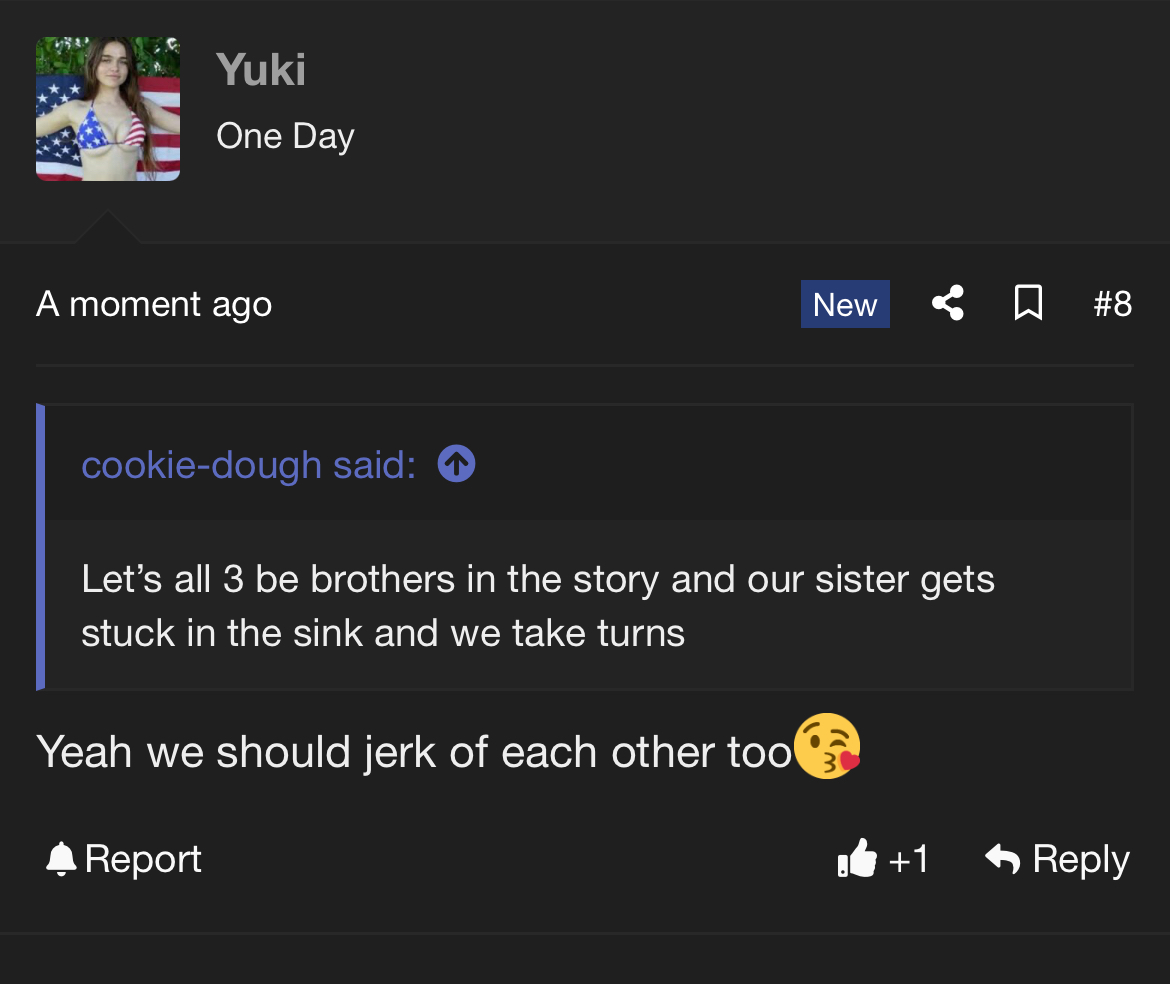Bookmark this post with the bookmark icon

[1028, 303]
